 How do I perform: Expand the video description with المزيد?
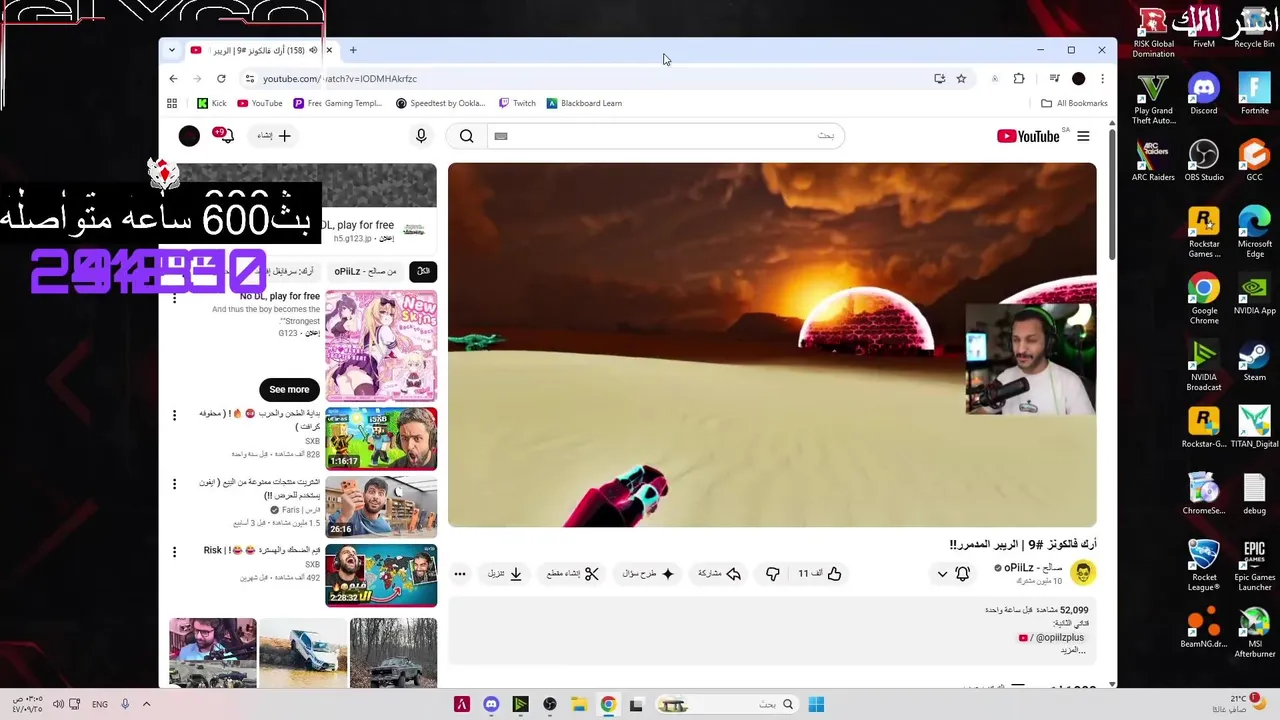[1074, 650]
